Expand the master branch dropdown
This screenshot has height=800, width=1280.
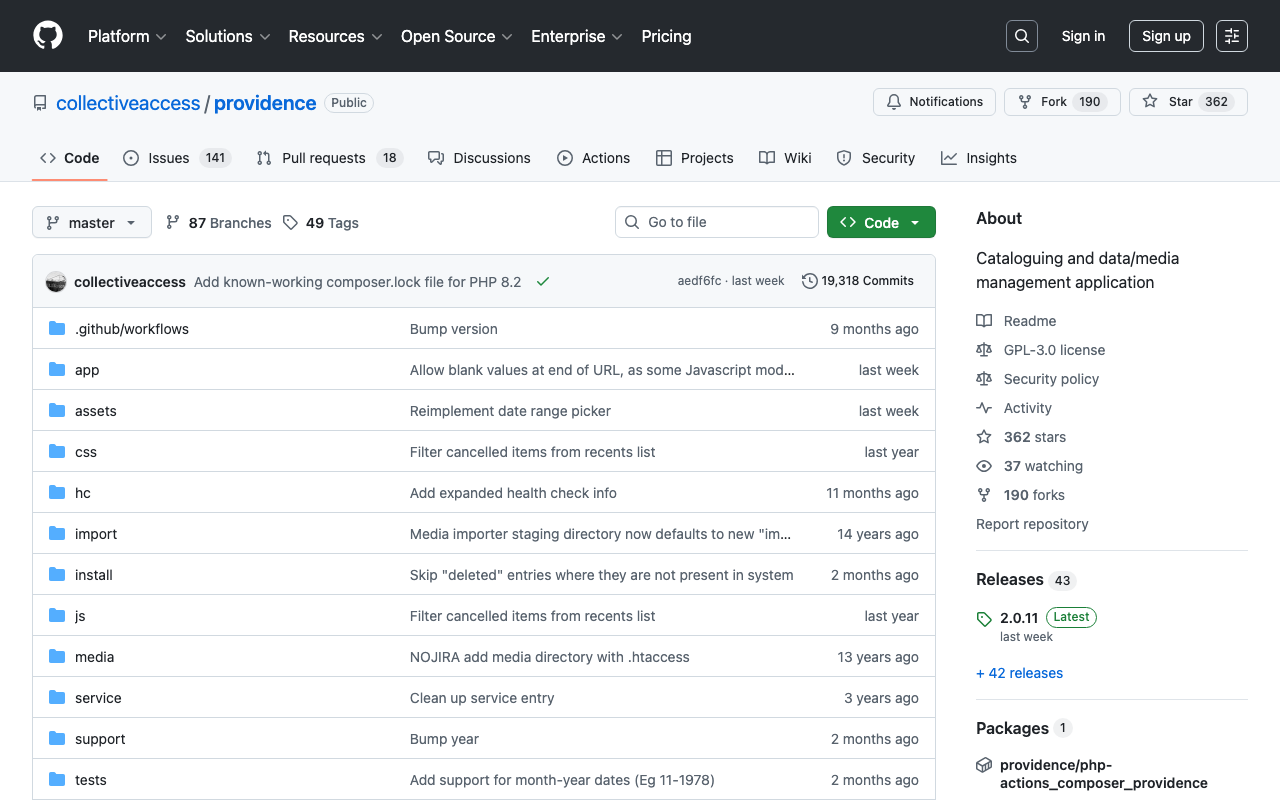tap(92, 222)
